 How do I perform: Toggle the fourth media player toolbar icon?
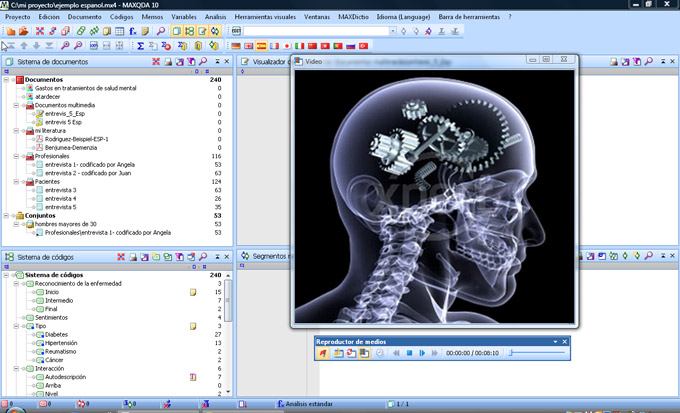pyautogui.click(x=364, y=353)
